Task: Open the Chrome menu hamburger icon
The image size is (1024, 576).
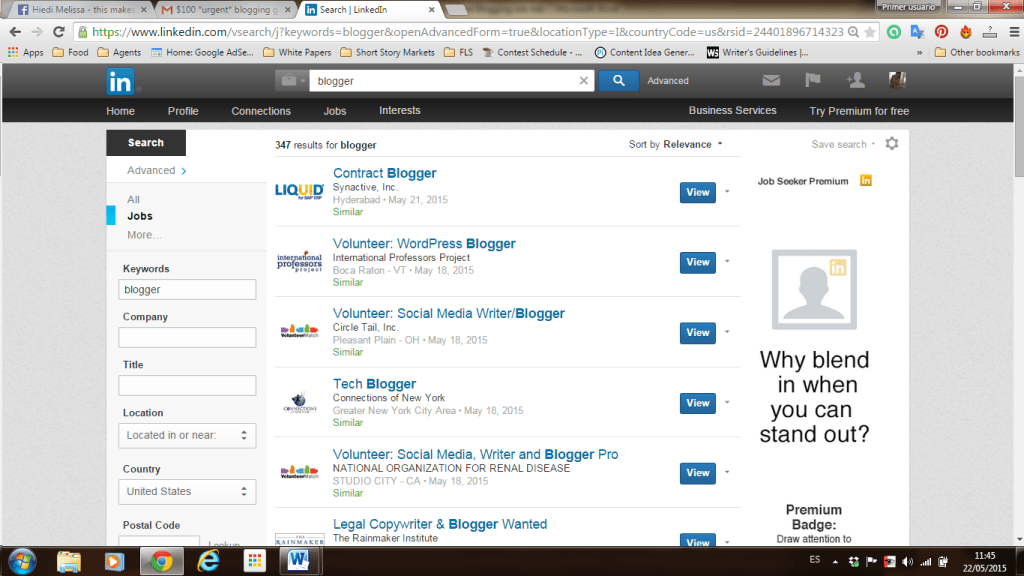Action: pos(1014,32)
